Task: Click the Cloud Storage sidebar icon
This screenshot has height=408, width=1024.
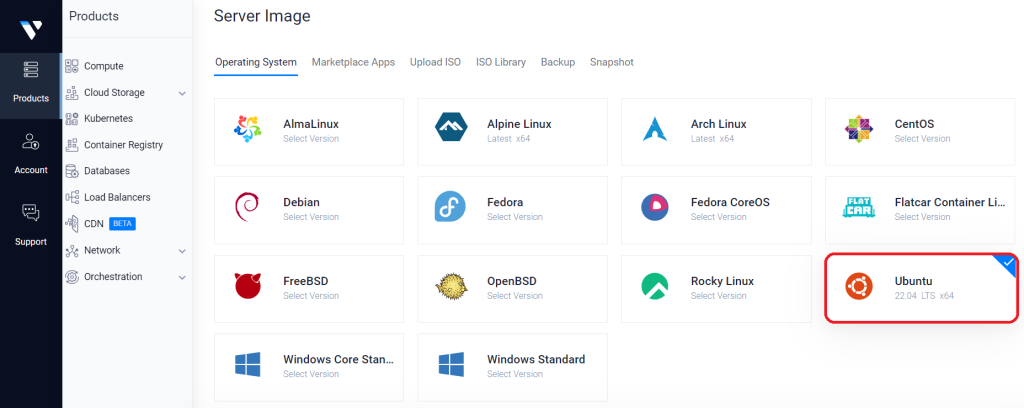Action: click(x=72, y=93)
